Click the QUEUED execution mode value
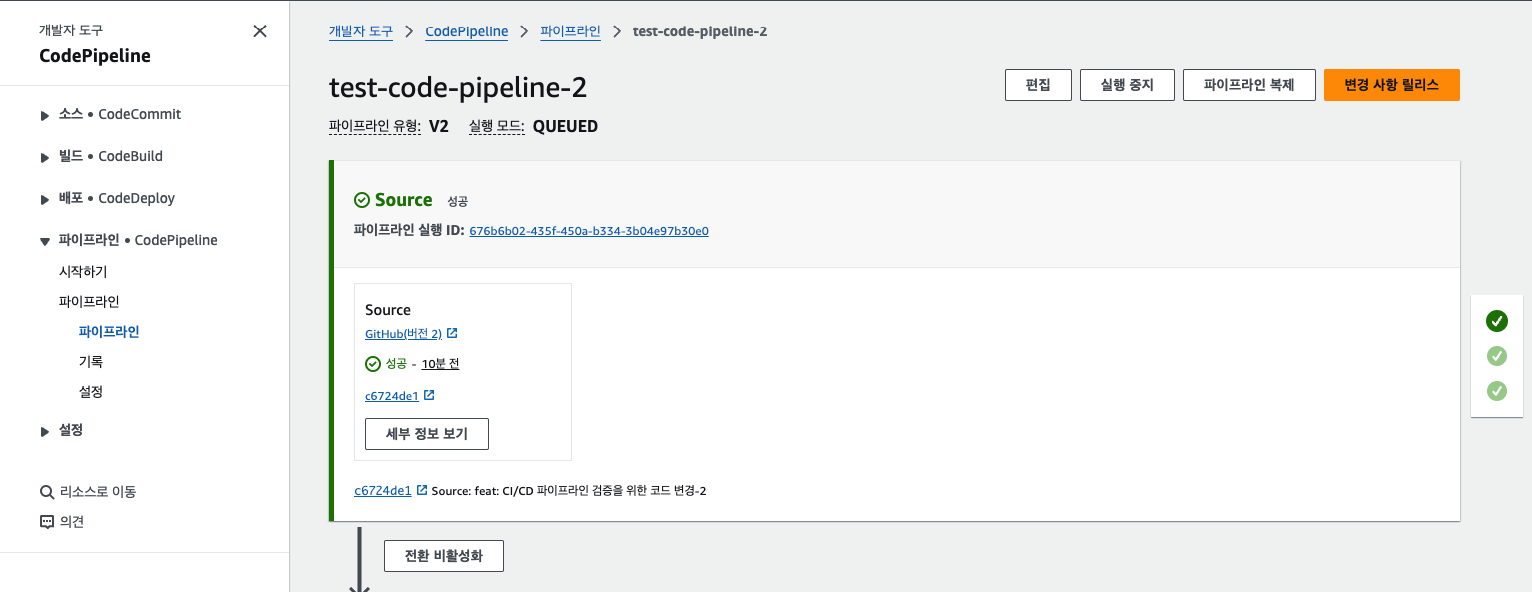 pos(565,127)
